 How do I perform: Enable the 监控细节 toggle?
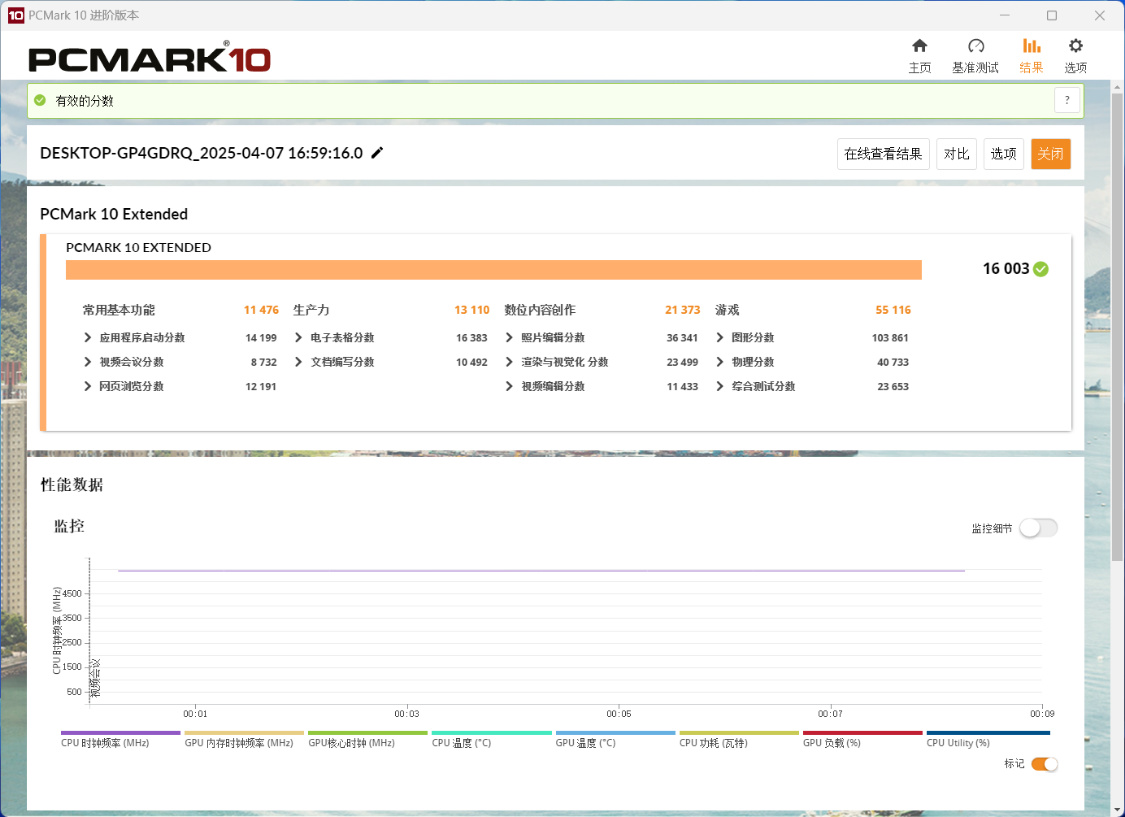click(x=1038, y=528)
